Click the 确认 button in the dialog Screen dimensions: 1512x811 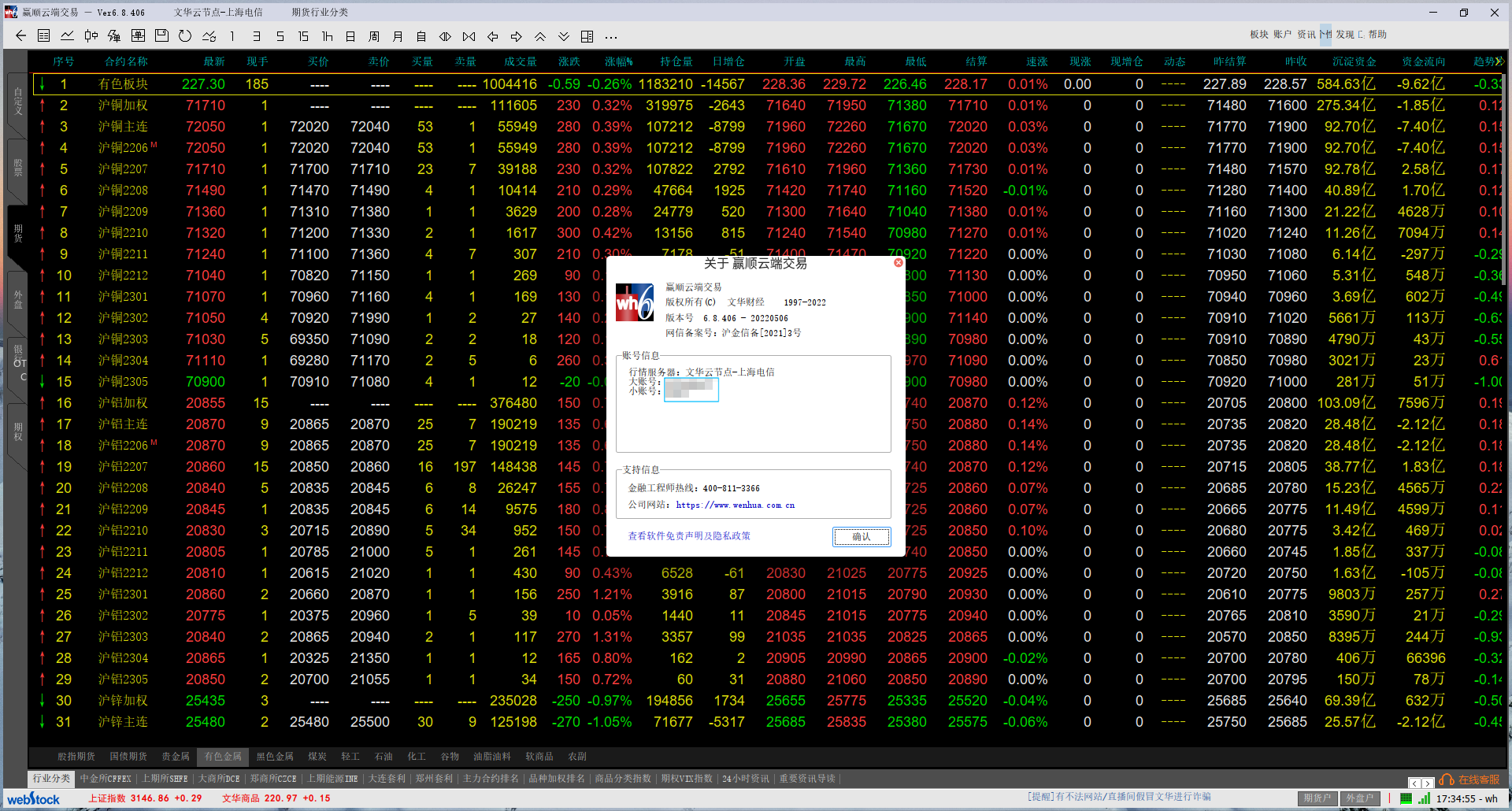click(861, 536)
